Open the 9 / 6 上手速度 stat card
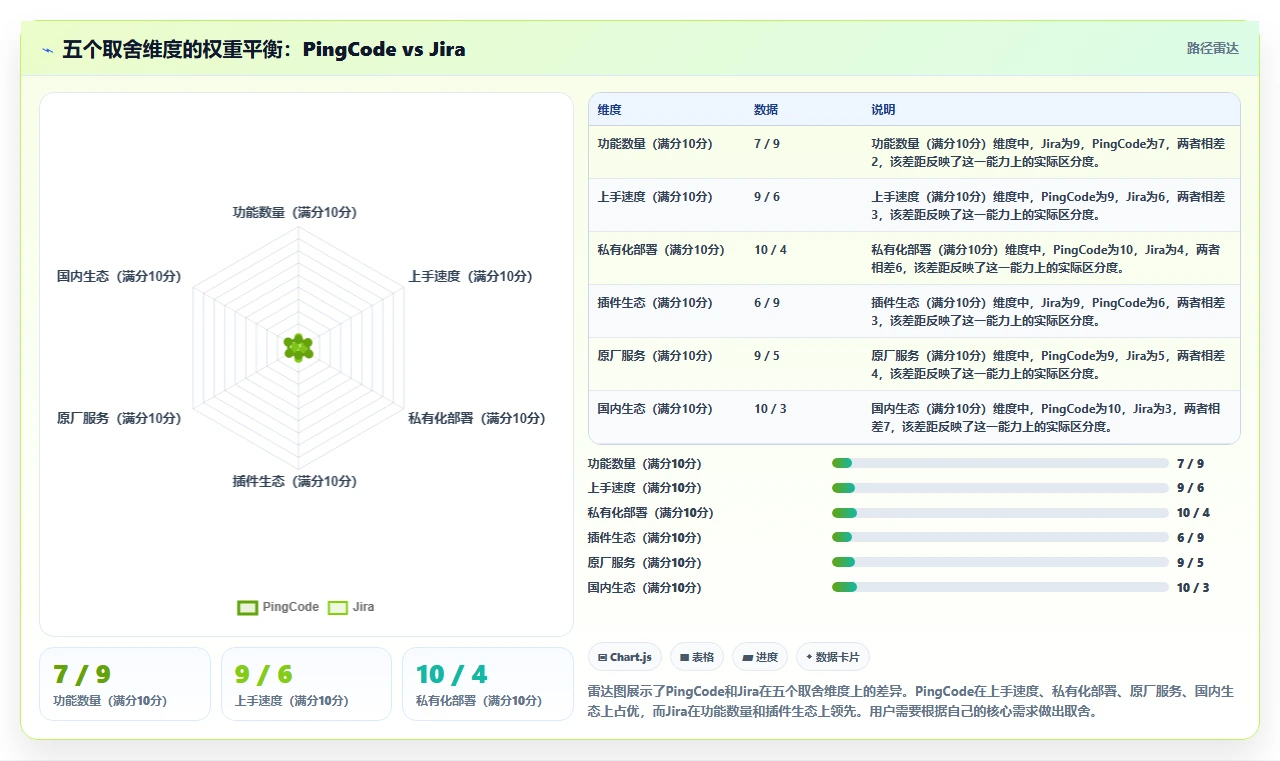The image size is (1280, 761). pos(306,684)
